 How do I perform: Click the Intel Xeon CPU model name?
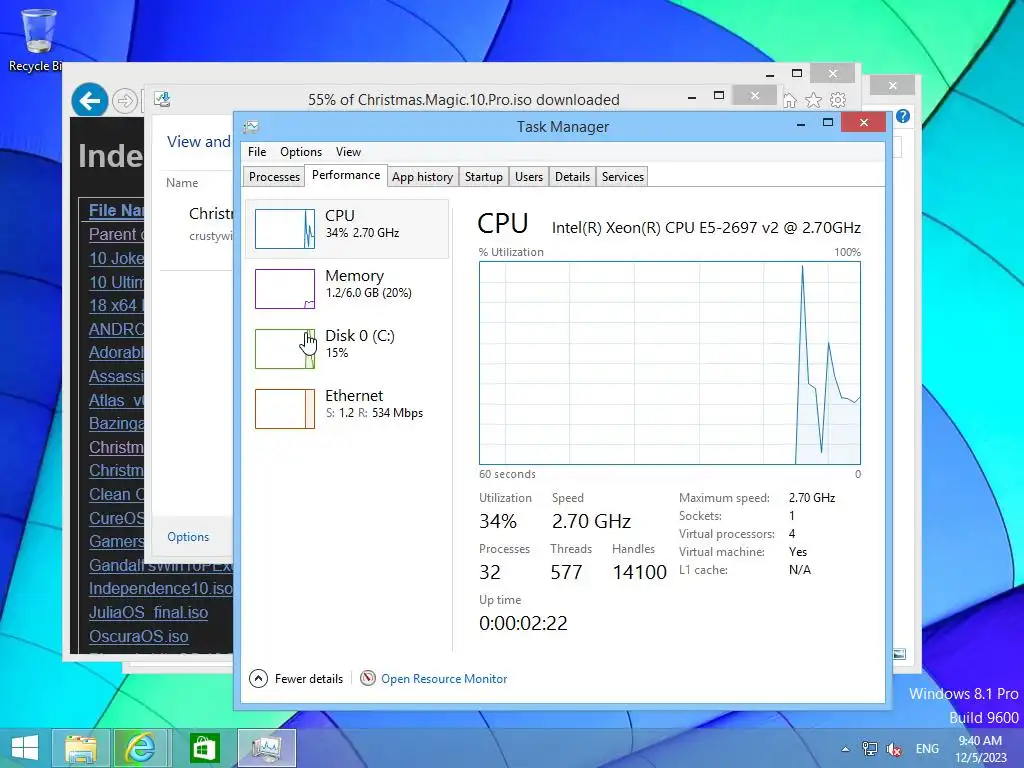[x=706, y=227]
